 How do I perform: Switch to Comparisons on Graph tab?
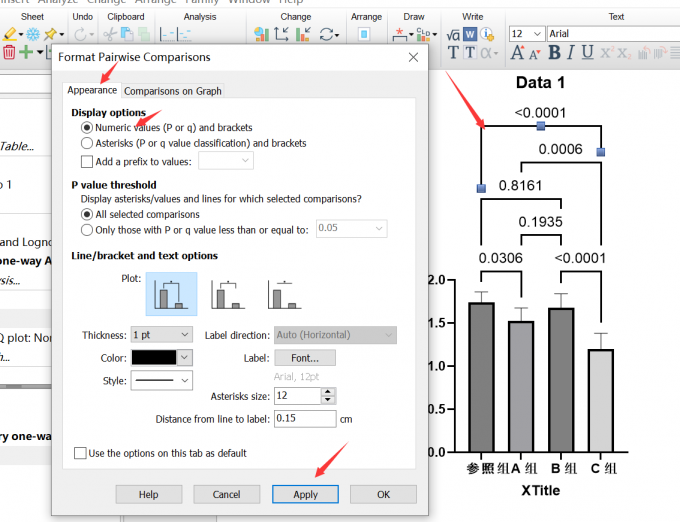tap(173, 91)
